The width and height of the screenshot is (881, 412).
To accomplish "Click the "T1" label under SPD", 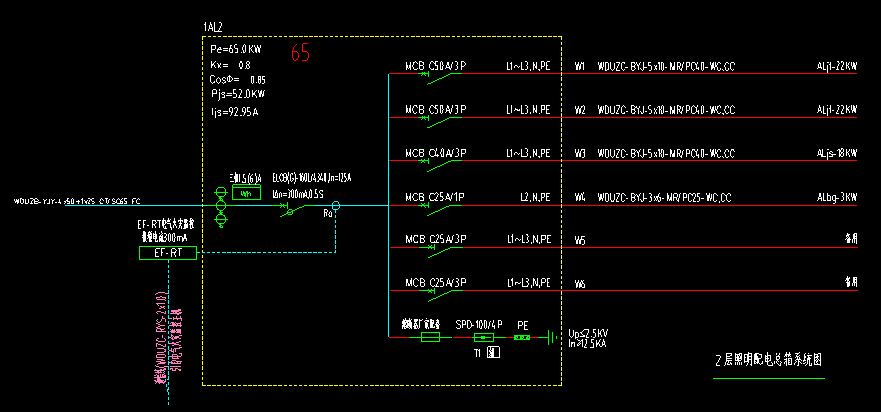I will click(x=479, y=353).
